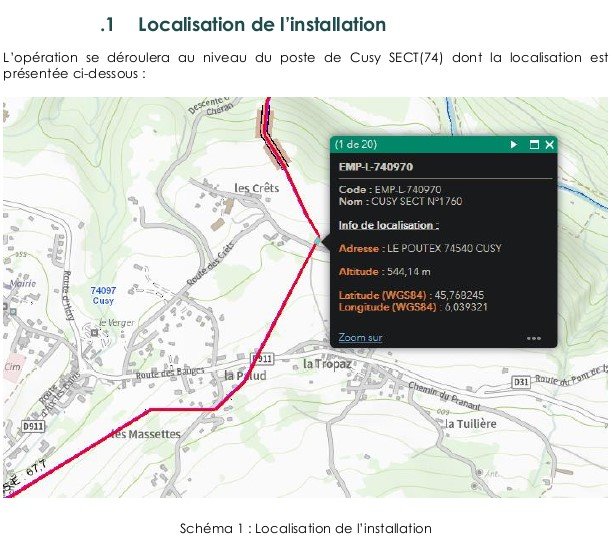Open the popup more options ellipsis
The width and height of the screenshot is (612, 545).
tap(534, 338)
